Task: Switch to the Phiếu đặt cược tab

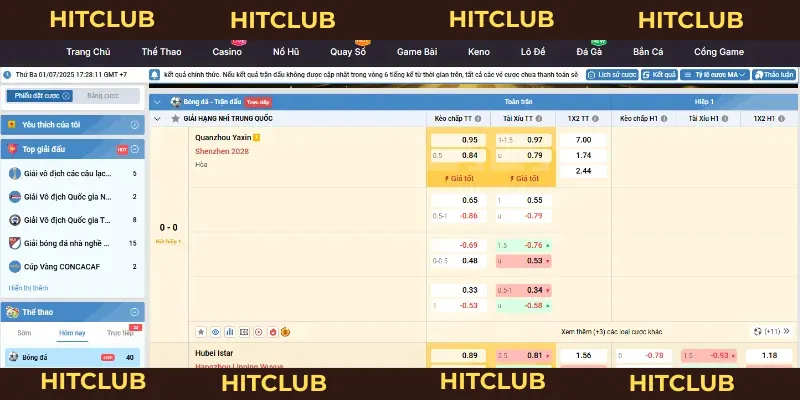Action: point(39,96)
